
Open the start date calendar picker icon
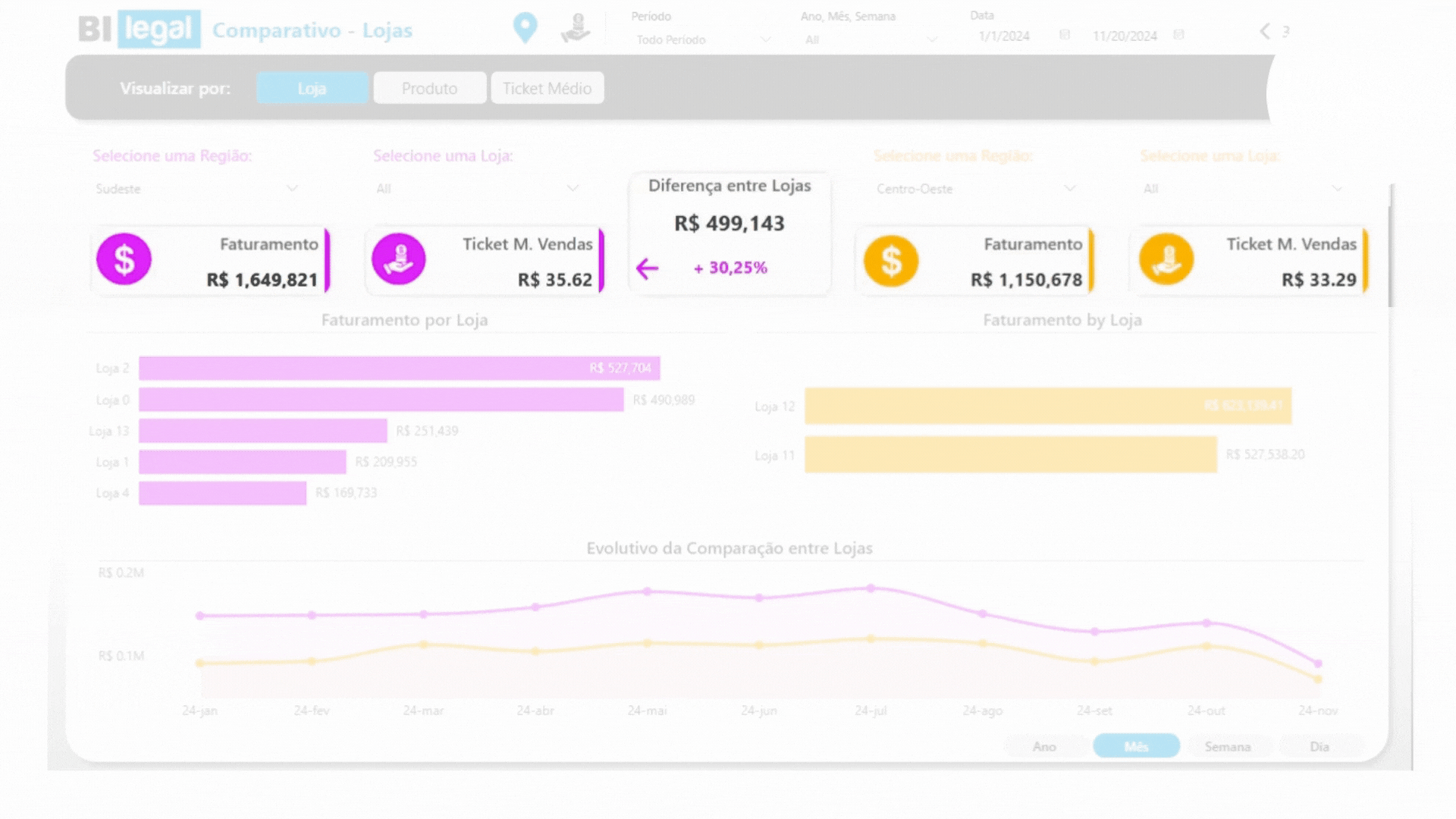1065,35
